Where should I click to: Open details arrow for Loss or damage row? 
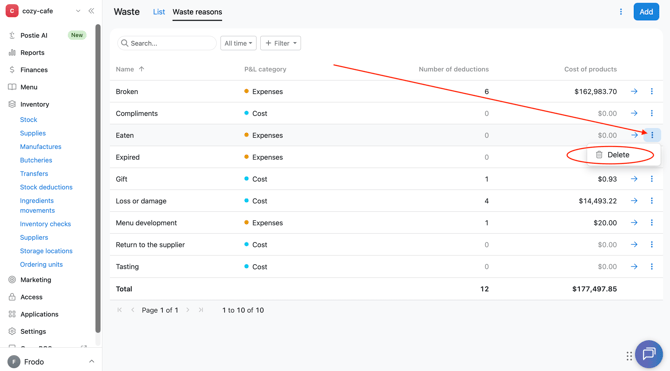(634, 201)
